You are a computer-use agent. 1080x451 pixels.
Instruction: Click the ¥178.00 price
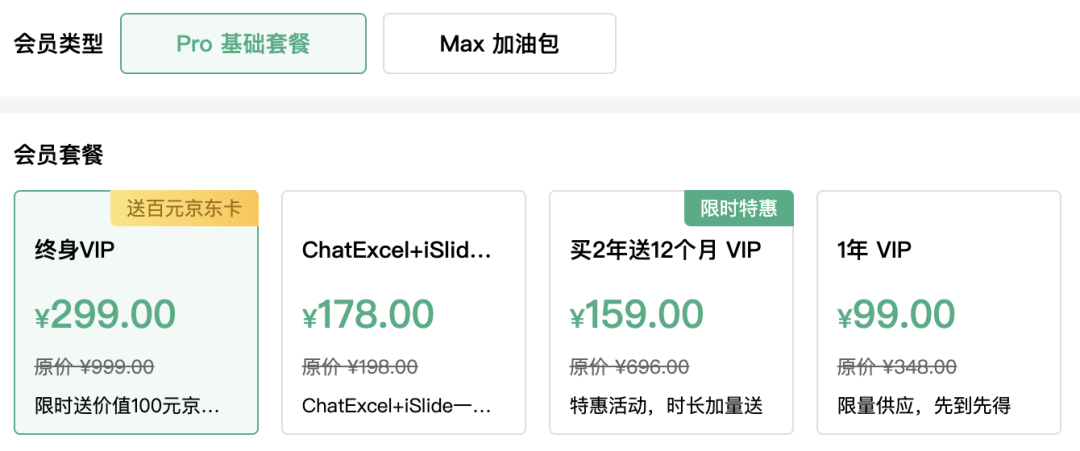tap(368, 315)
